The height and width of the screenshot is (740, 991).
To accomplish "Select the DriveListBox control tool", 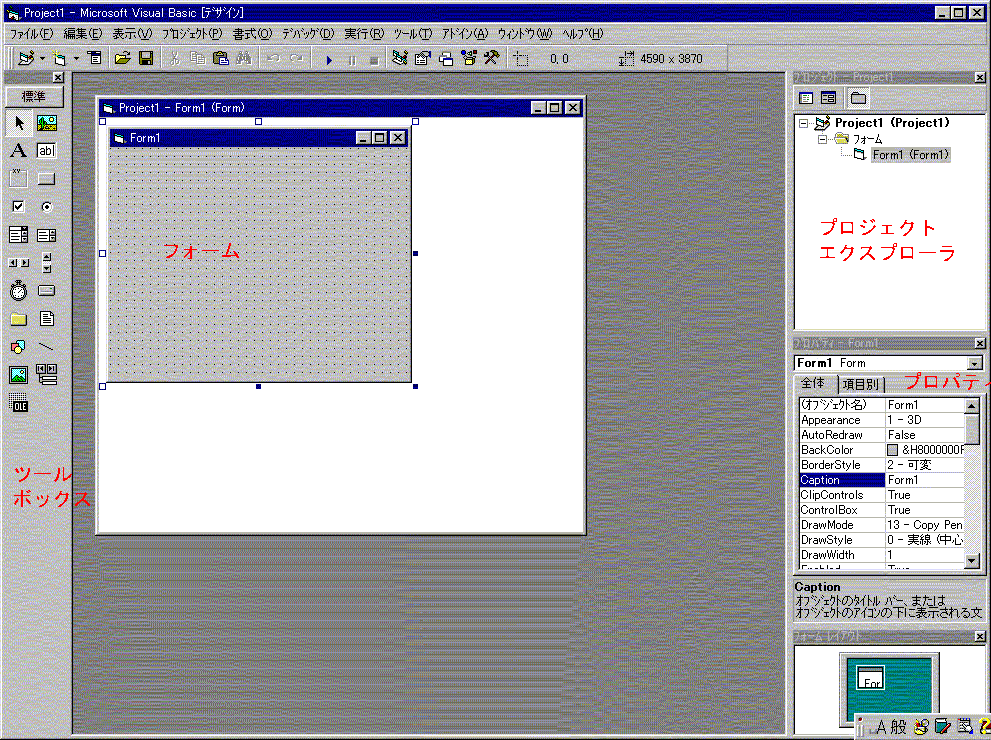I will click(46, 291).
